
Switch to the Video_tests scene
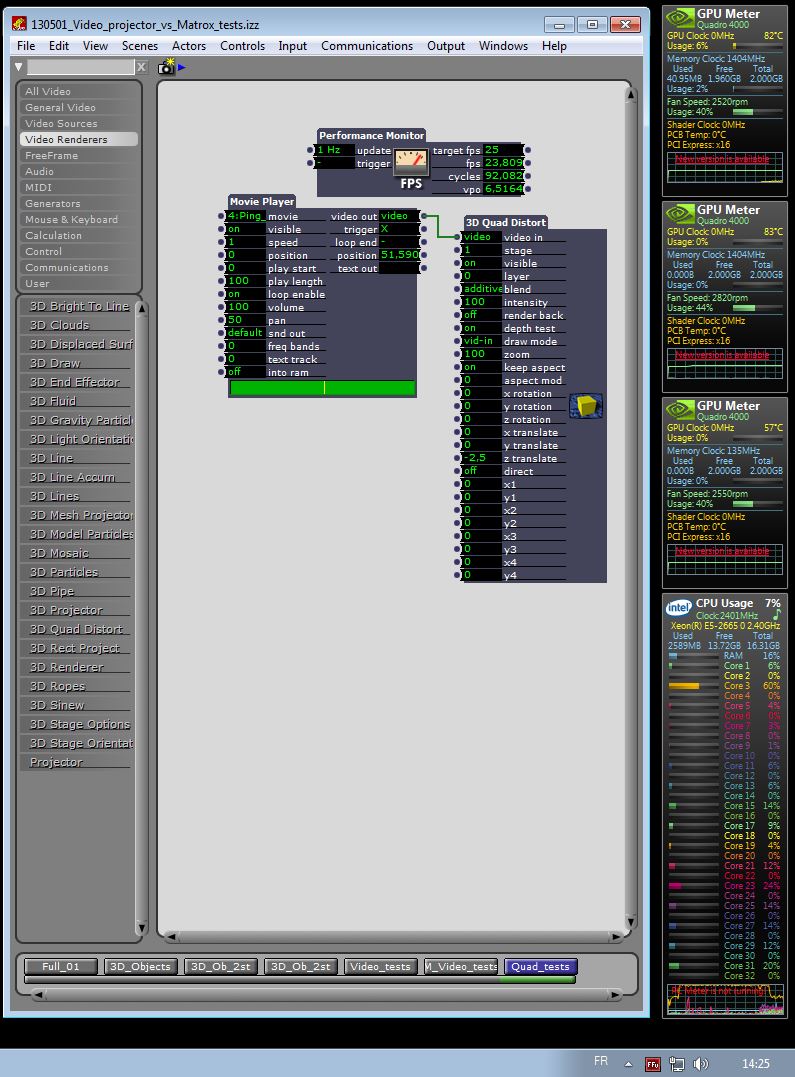(380, 966)
